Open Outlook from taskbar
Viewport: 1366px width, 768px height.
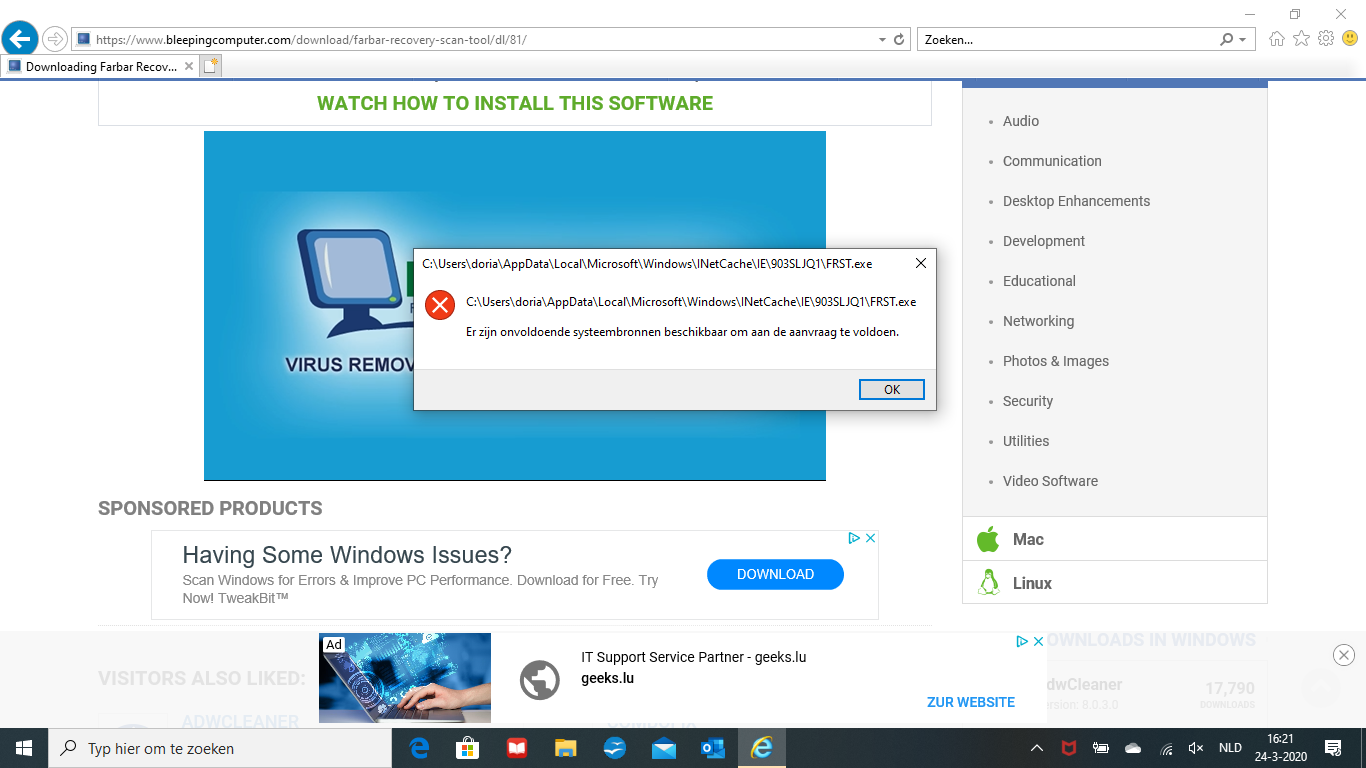click(x=712, y=748)
